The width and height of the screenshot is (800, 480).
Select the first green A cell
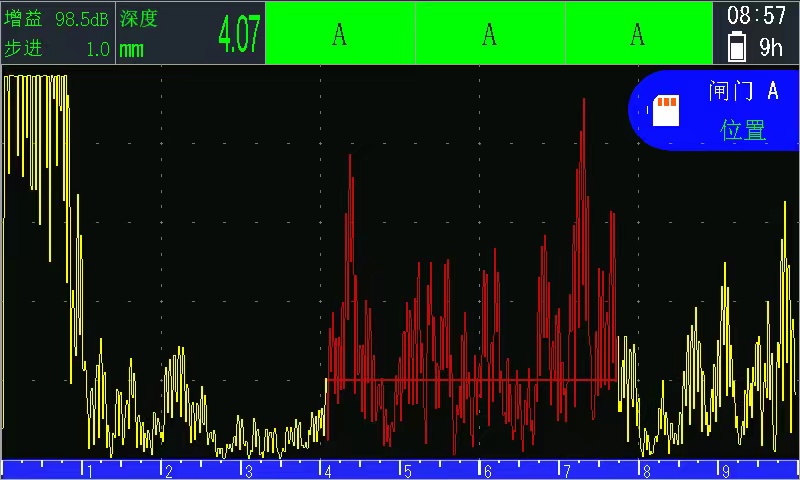coord(340,34)
